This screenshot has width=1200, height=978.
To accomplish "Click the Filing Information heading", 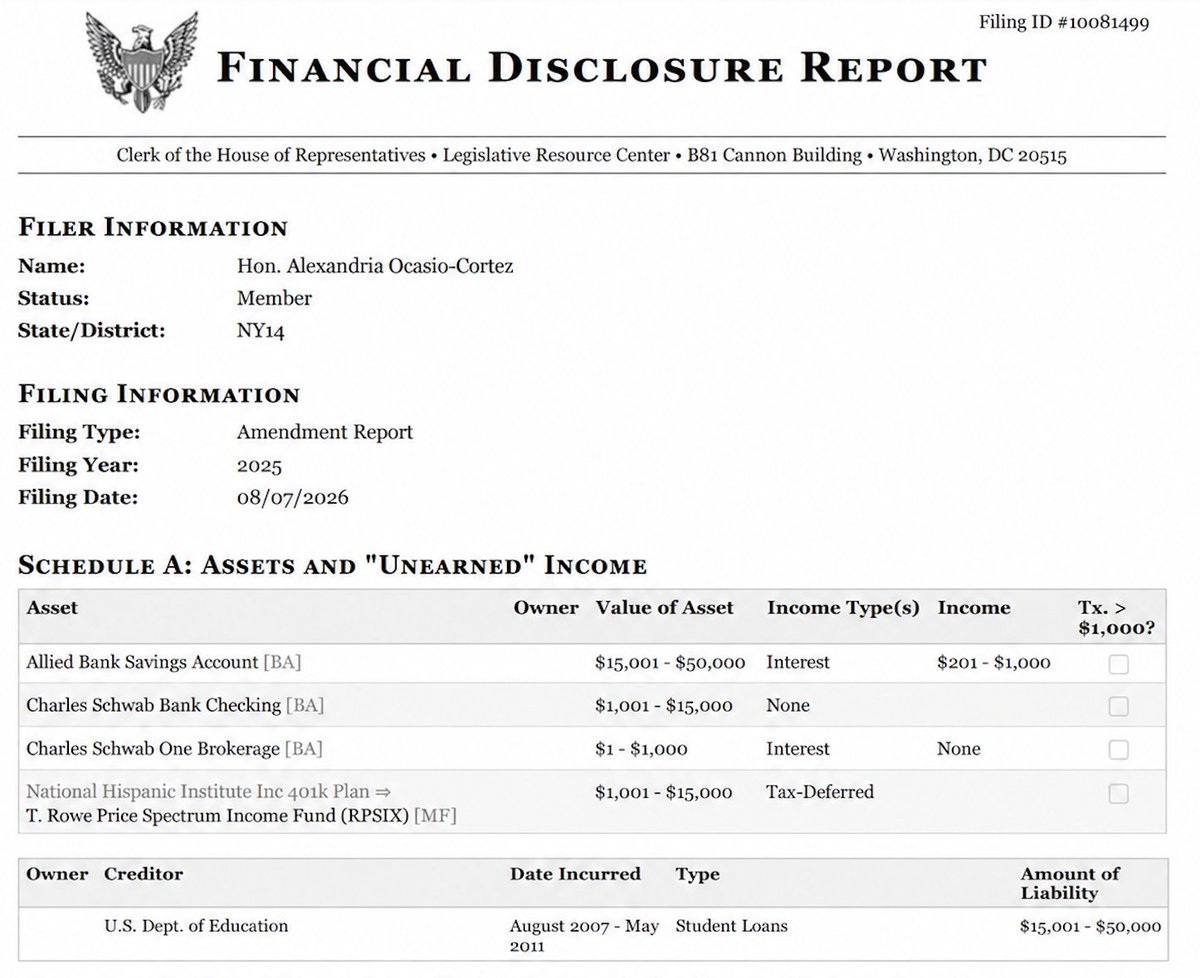I will pos(159,394).
